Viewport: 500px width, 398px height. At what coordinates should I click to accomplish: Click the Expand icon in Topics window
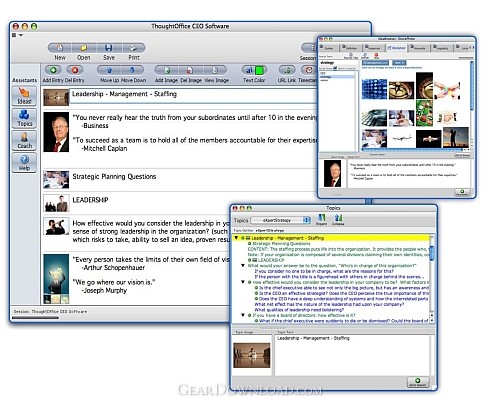321,219
